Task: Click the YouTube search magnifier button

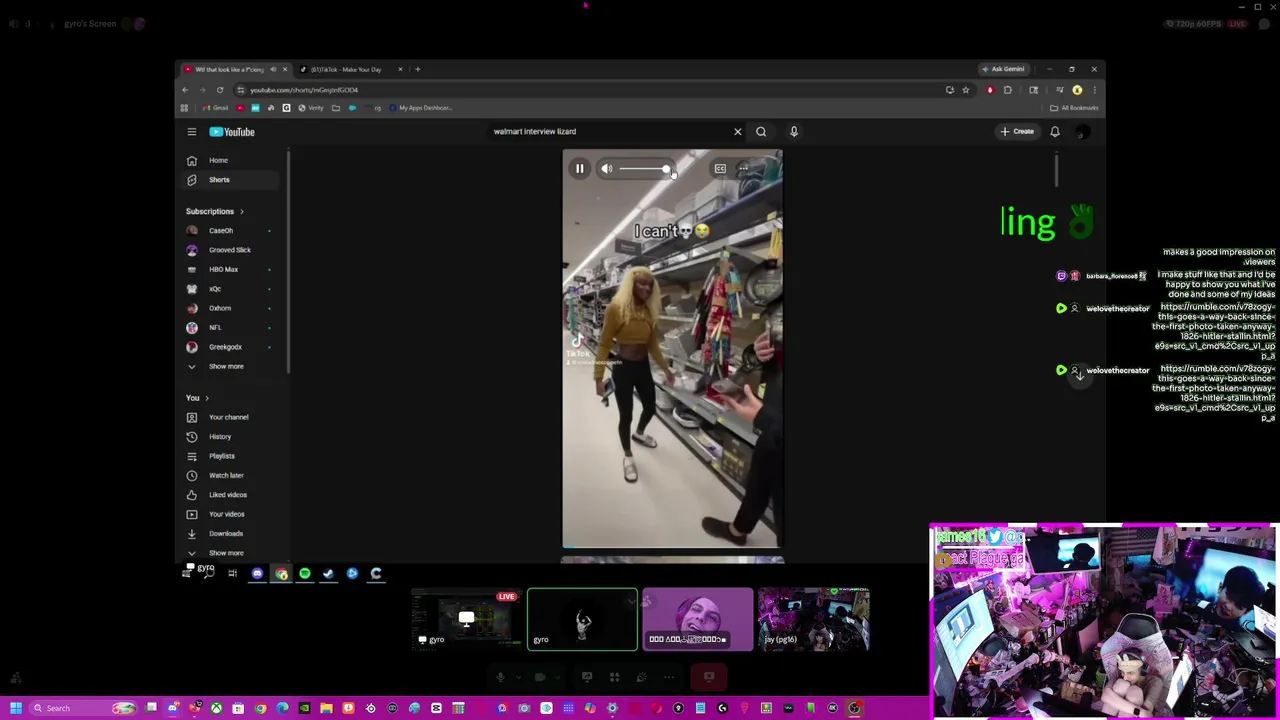Action: tap(761, 131)
